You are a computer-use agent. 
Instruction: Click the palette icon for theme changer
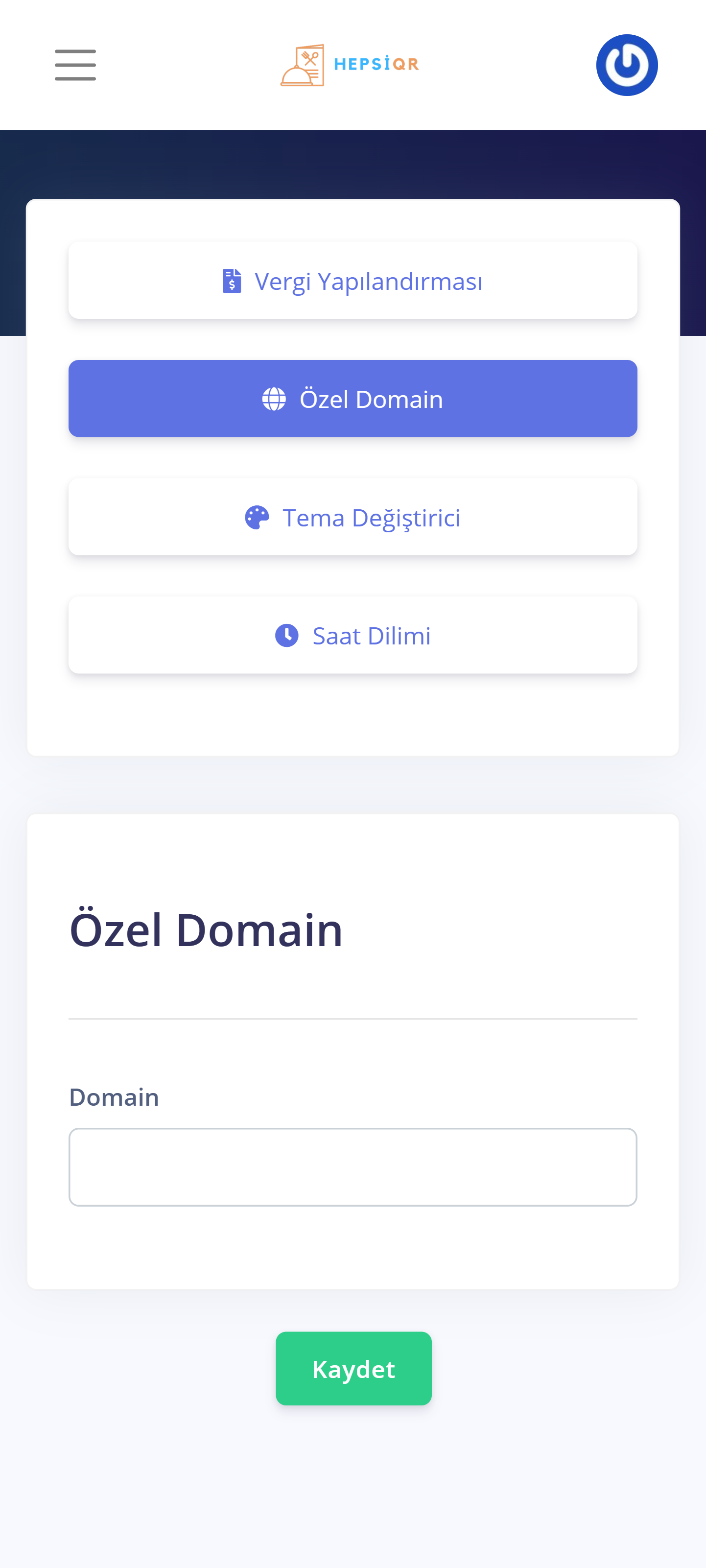(257, 518)
